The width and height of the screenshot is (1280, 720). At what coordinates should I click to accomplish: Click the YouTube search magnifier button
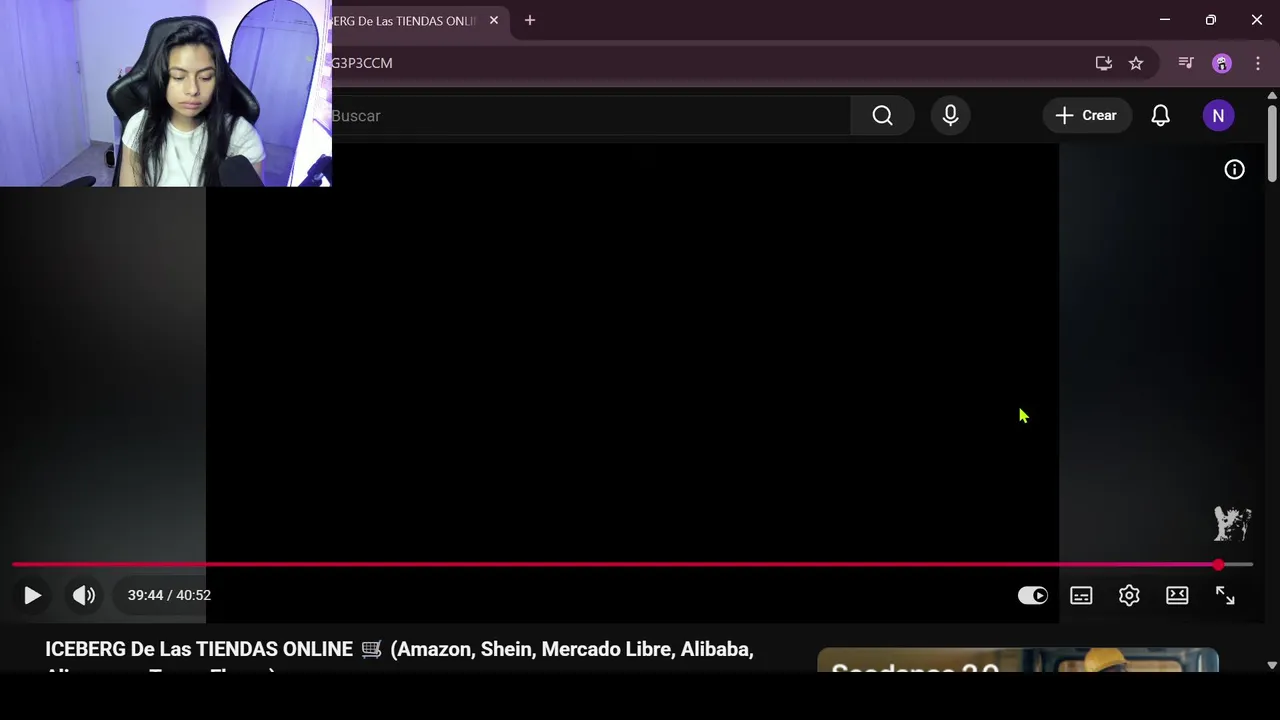pos(882,116)
